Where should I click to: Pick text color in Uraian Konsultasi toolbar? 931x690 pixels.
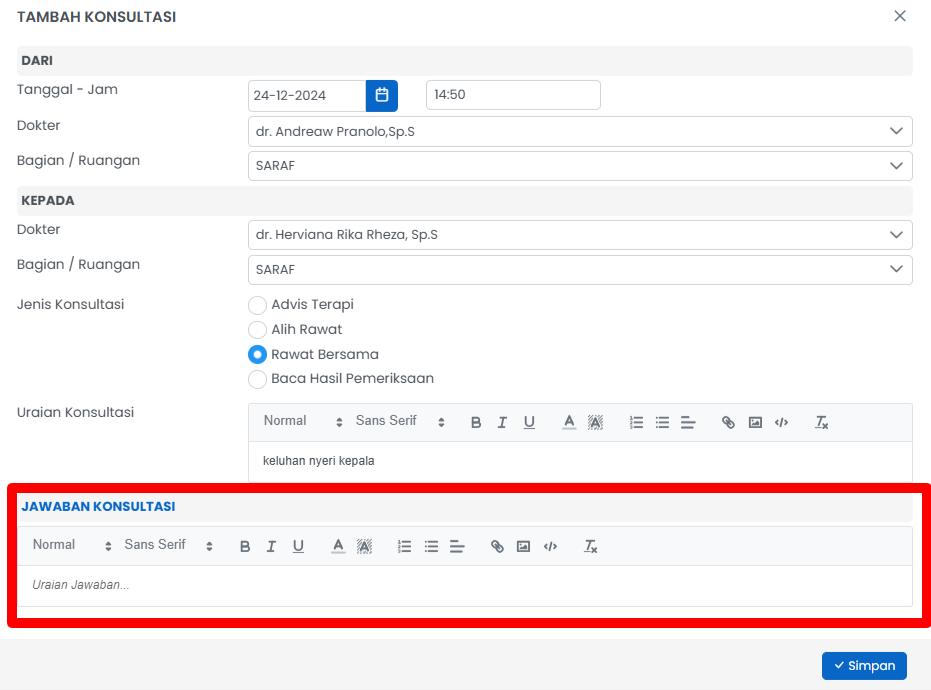(x=569, y=422)
